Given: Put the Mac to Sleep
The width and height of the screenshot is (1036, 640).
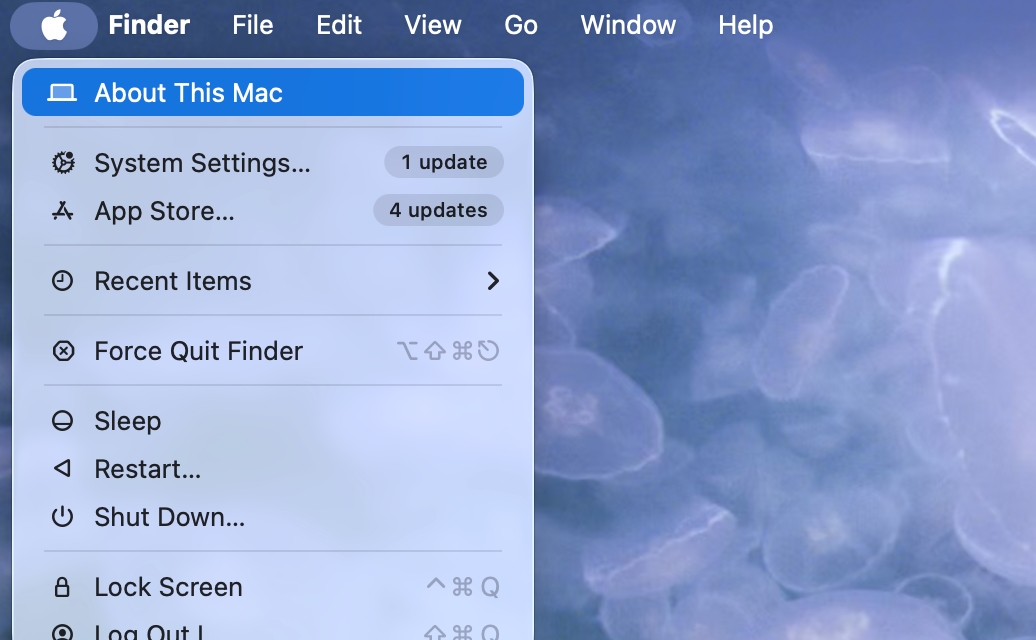Looking at the screenshot, I should [273, 421].
